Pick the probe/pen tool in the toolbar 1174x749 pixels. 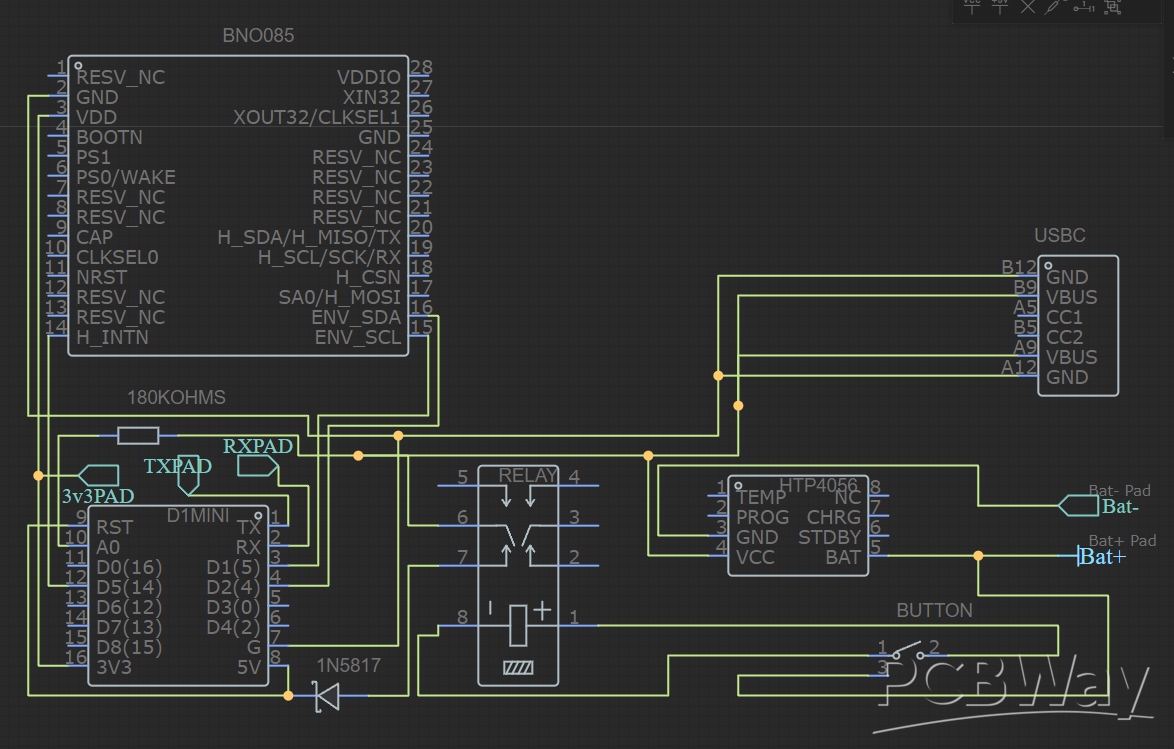pos(1053,8)
